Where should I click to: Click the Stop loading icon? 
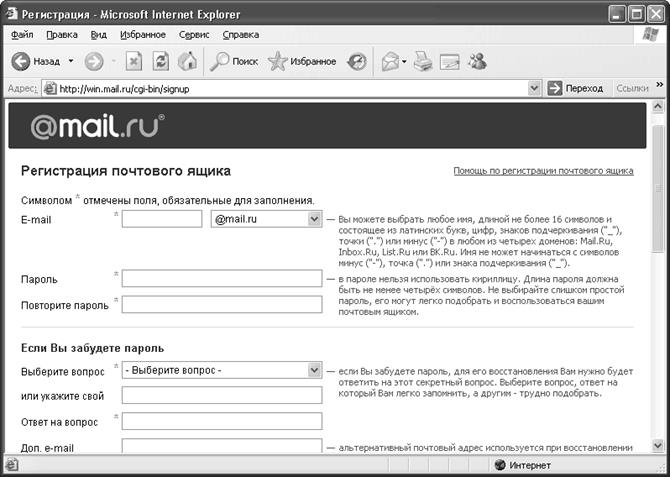click(x=133, y=62)
